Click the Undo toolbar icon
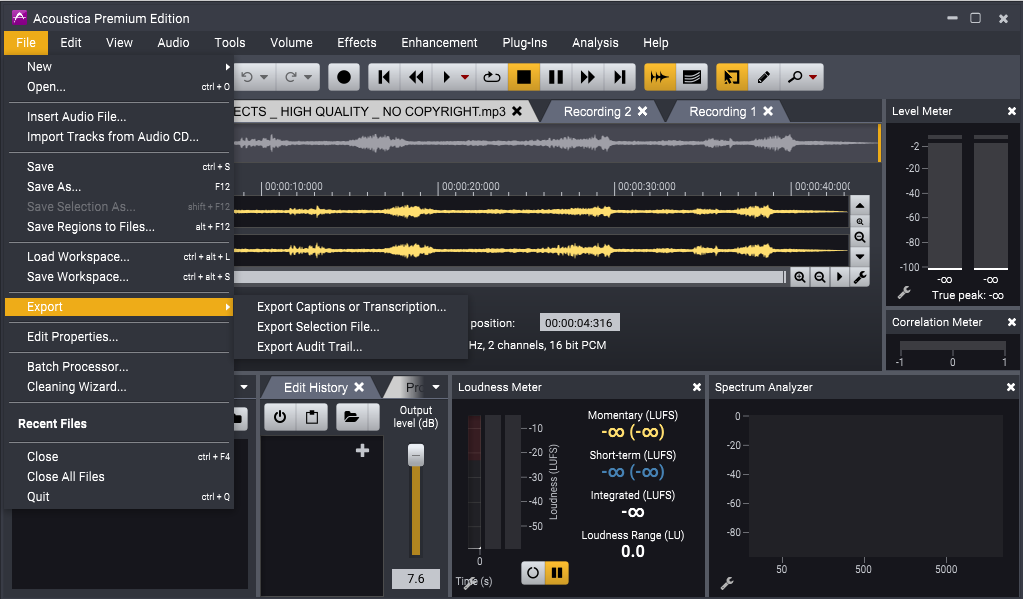This screenshot has width=1023, height=599. [247, 77]
